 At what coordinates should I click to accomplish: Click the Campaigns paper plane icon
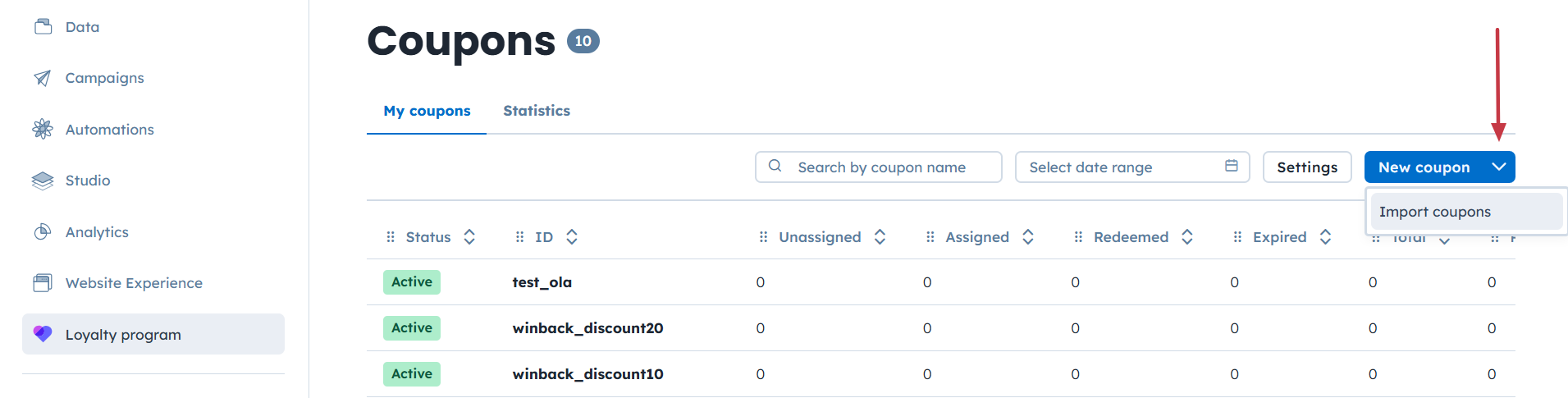point(43,78)
